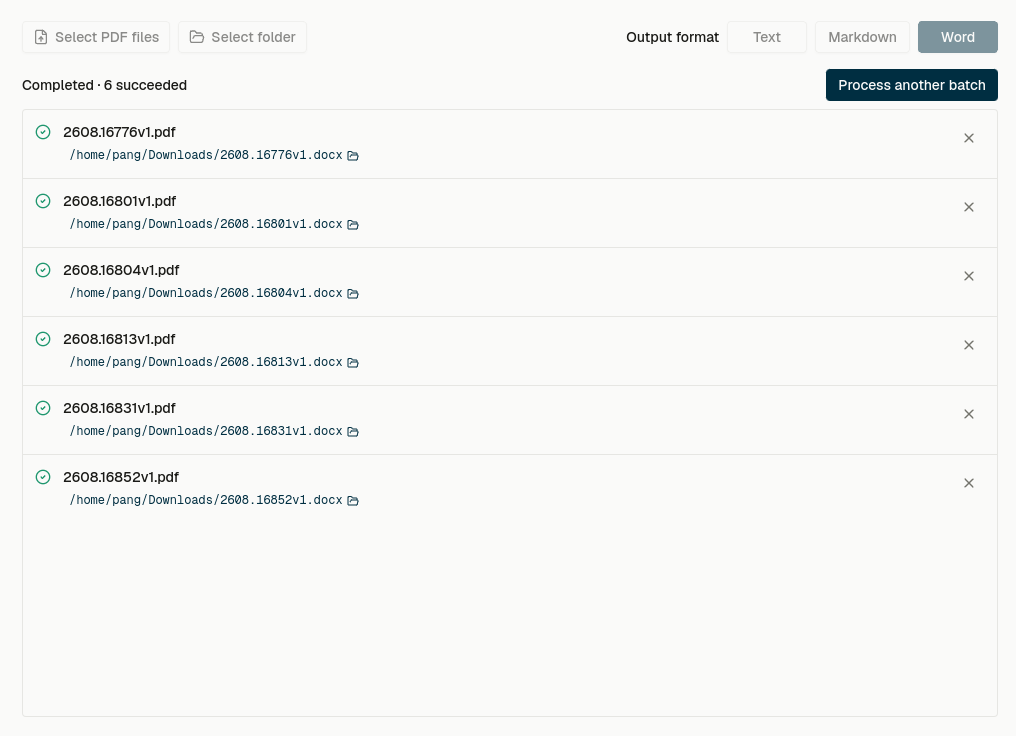Click the "Output format" label
This screenshot has width=1016, height=736.
(x=673, y=38)
